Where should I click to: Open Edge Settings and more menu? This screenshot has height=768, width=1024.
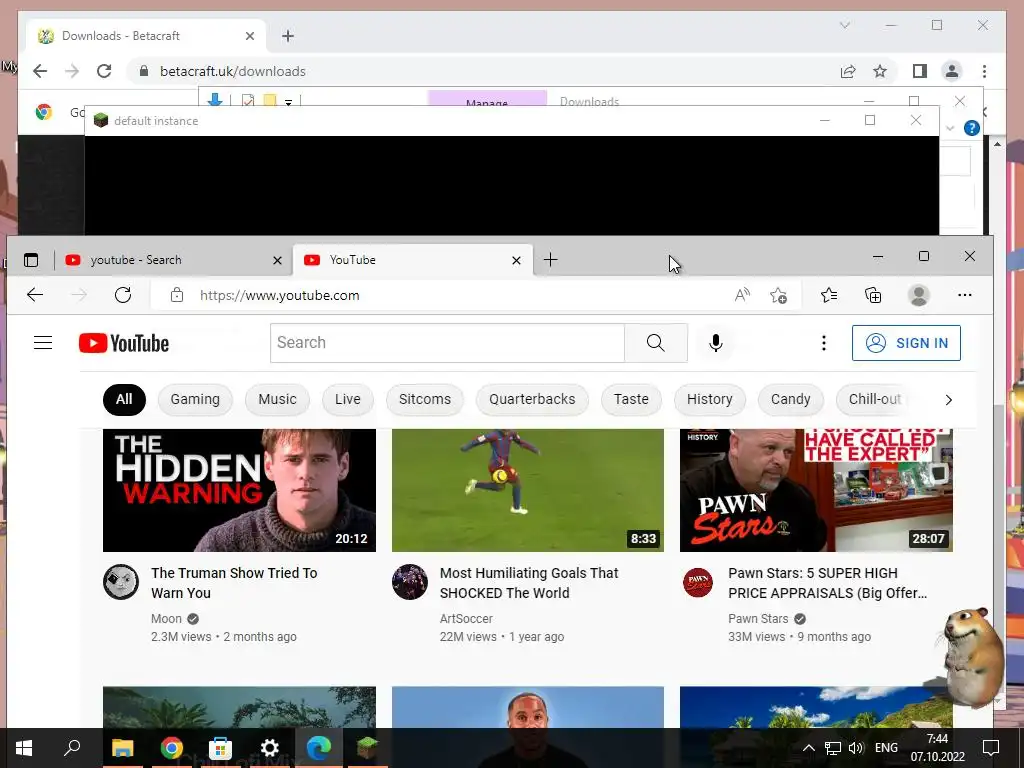point(965,295)
